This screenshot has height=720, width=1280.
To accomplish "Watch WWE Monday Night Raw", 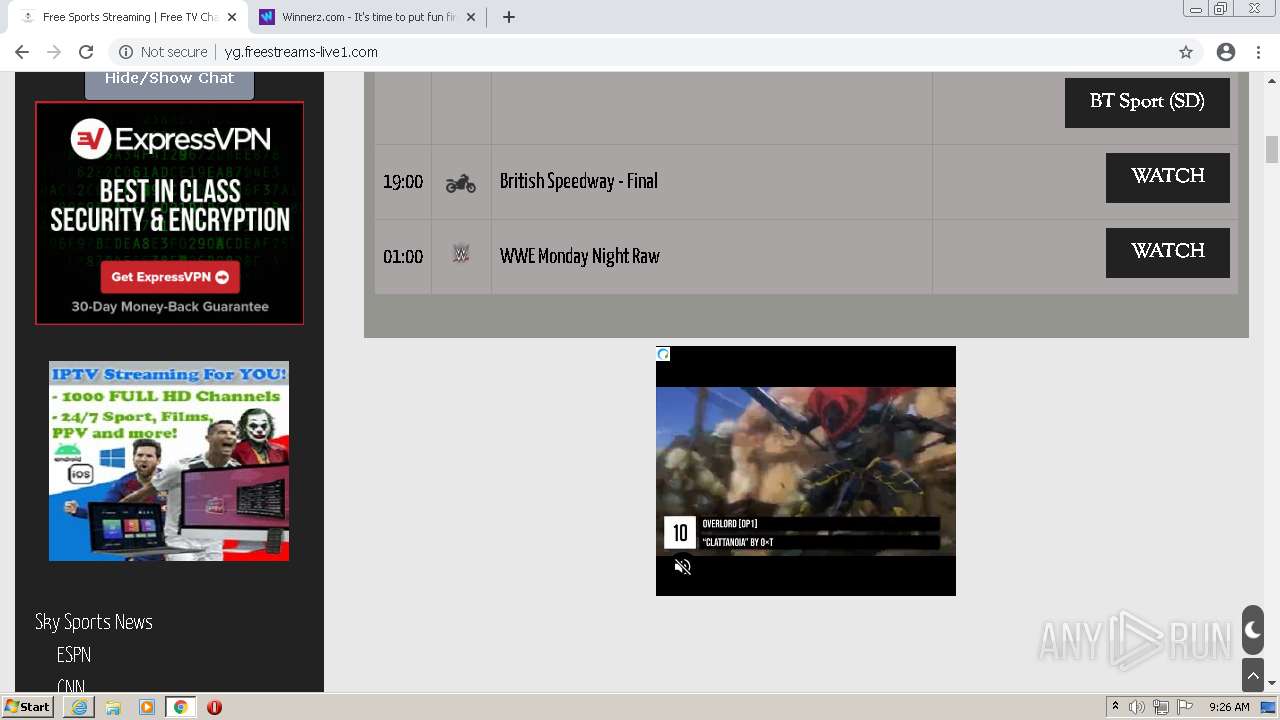I will coord(1167,252).
